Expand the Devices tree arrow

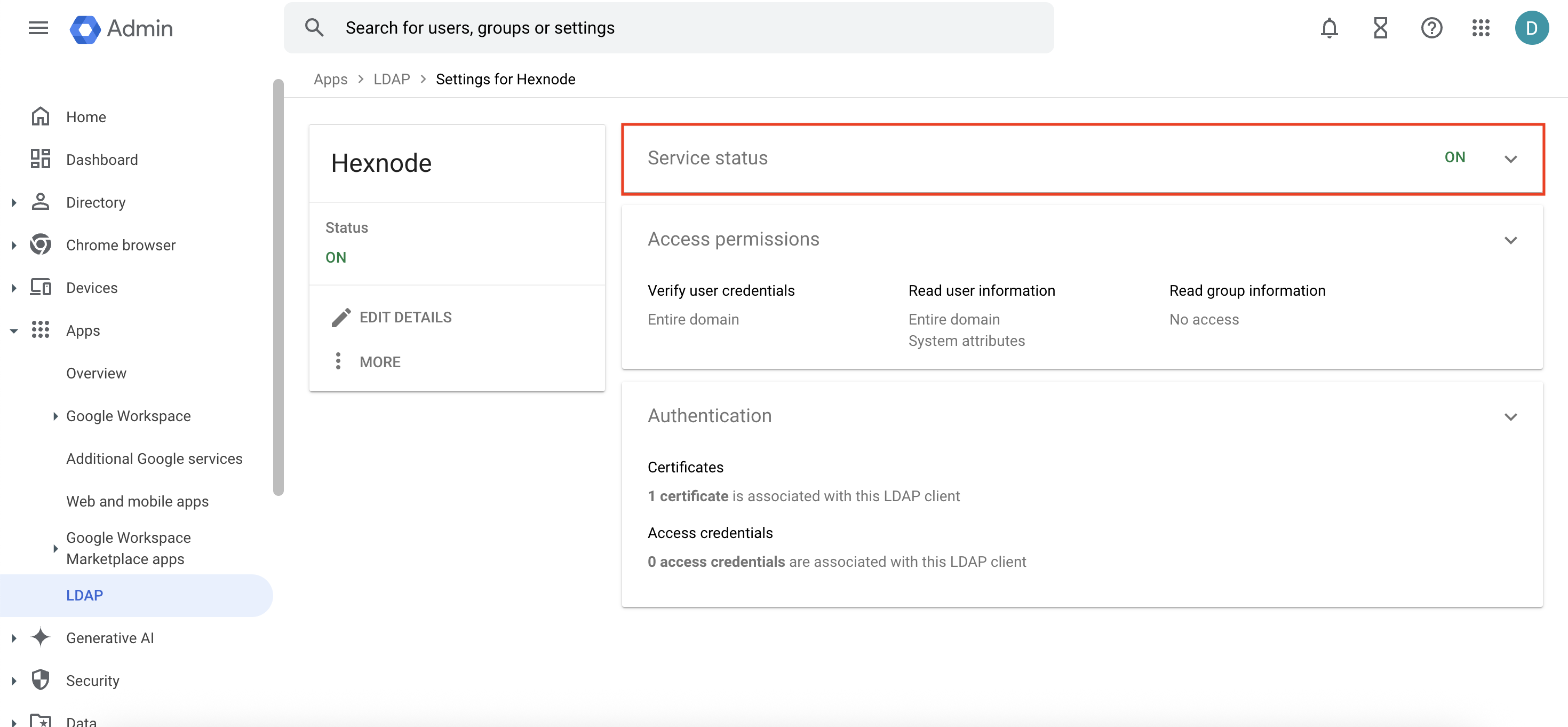coord(14,287)
